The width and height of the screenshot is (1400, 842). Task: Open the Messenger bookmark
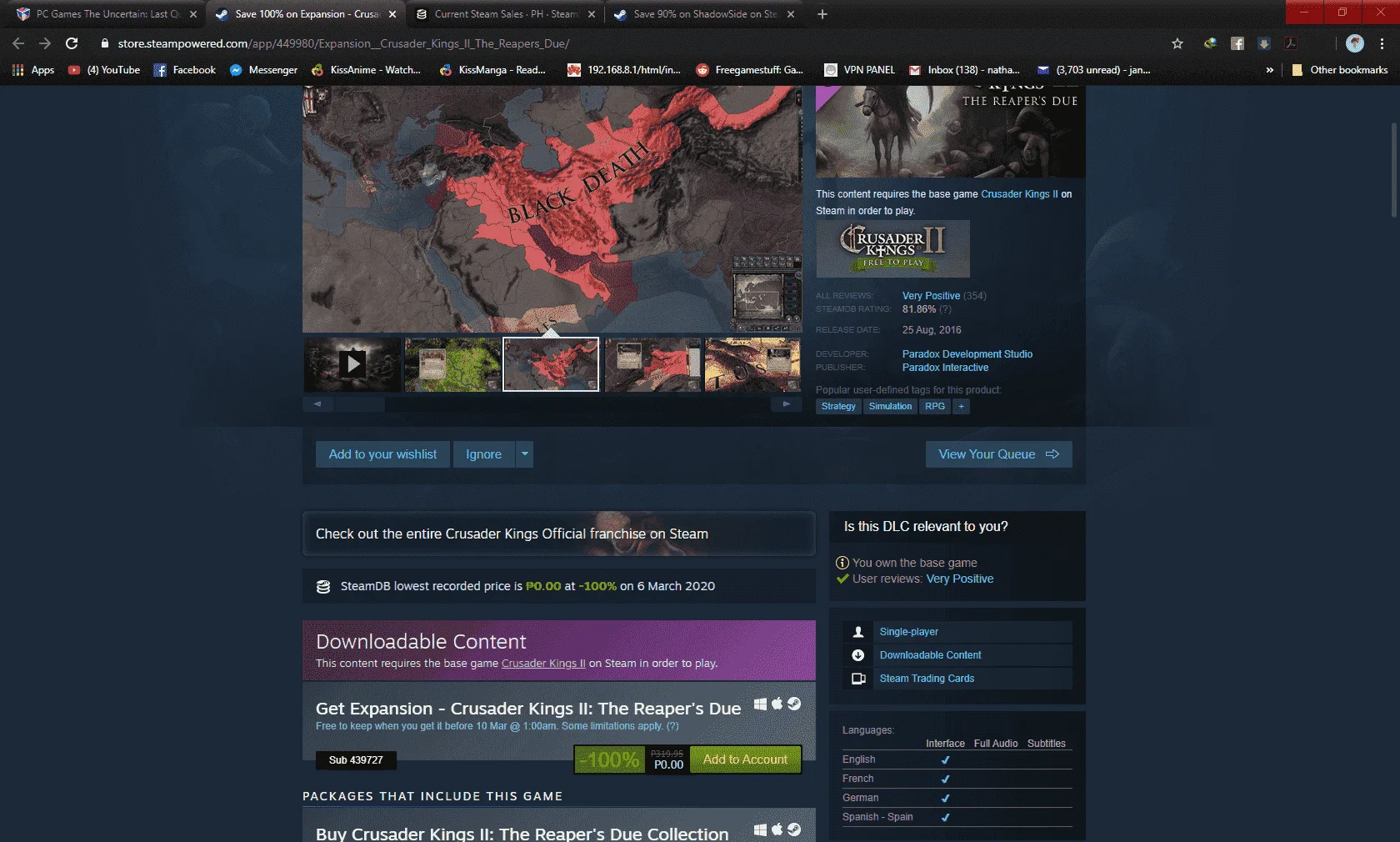click(x=263, y=70)
